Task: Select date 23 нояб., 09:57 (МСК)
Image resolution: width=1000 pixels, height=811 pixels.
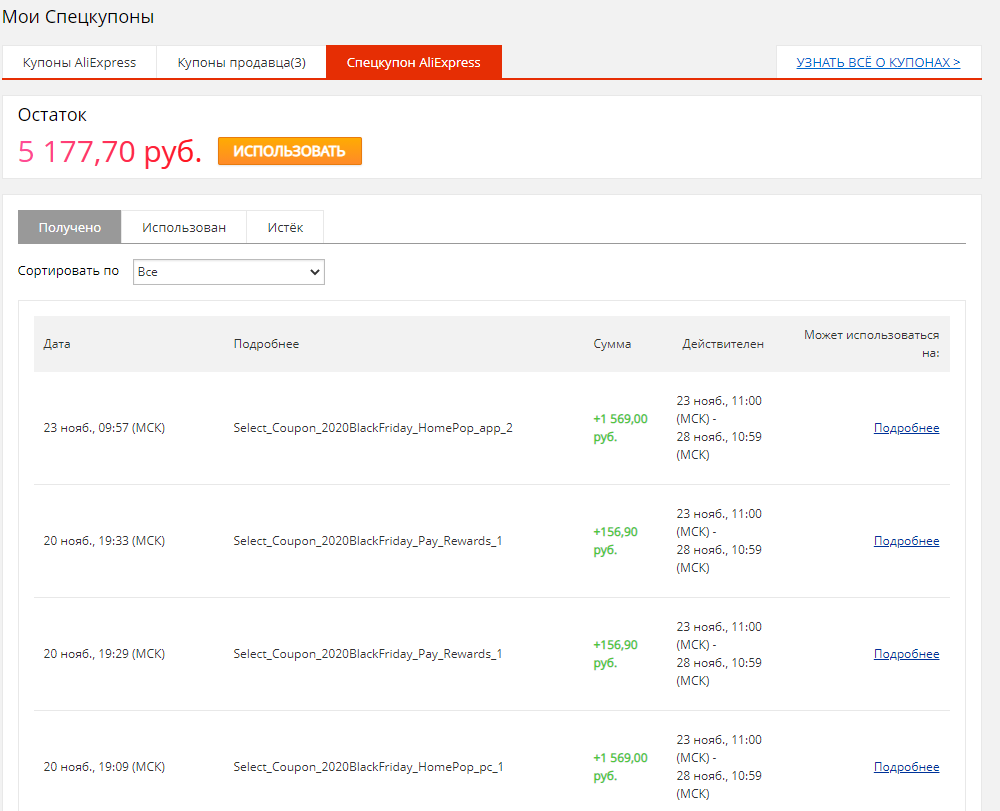Action: [104, 428]
